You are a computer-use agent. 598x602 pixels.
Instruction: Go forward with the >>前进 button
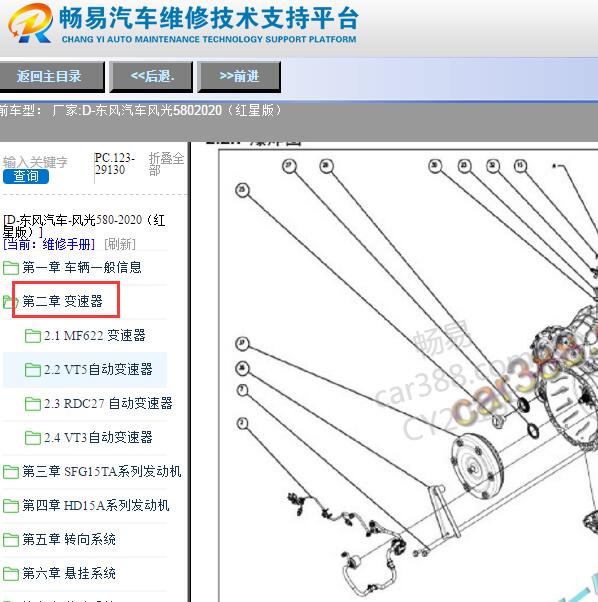(239, 76)
